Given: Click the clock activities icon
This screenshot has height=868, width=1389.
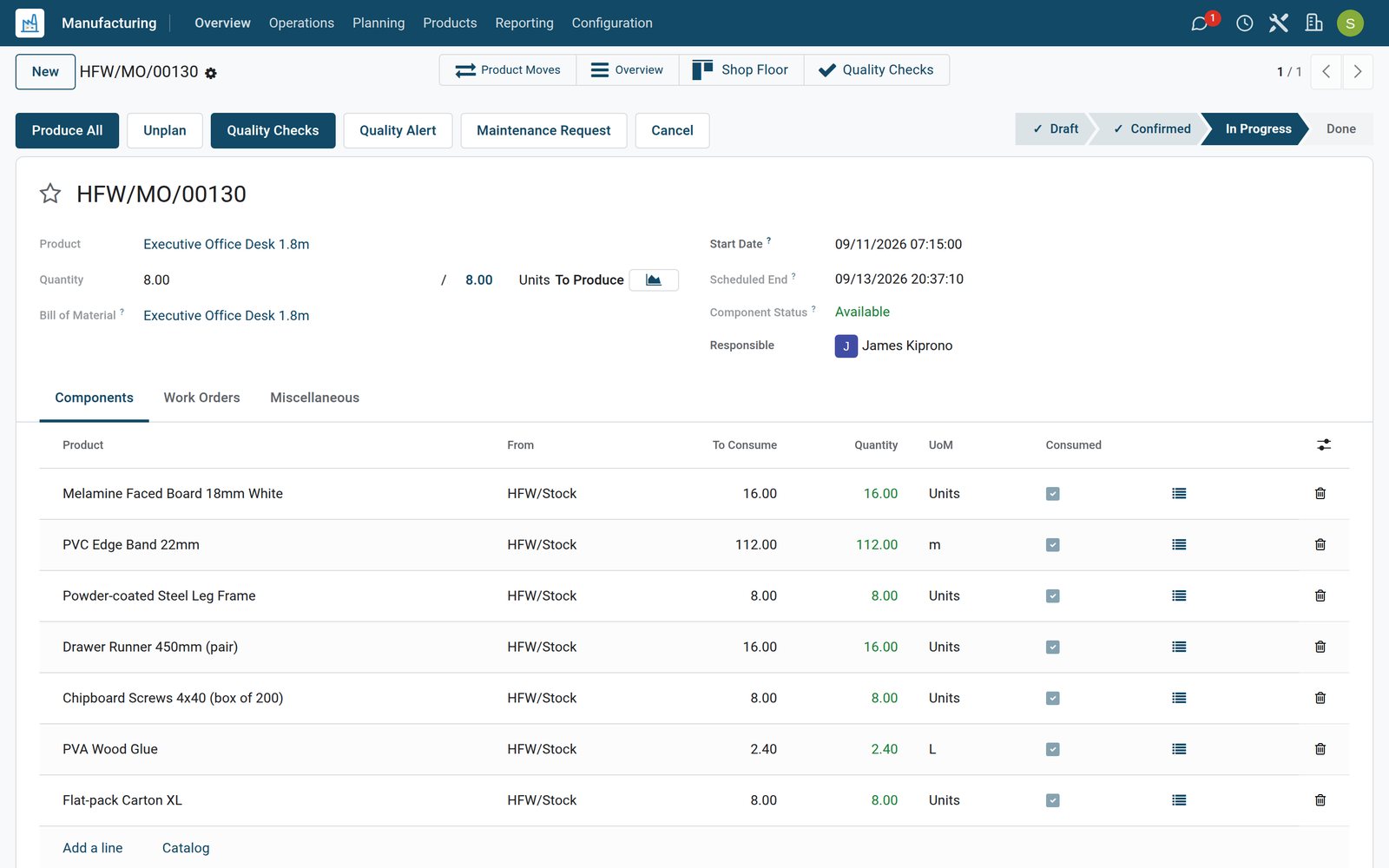Looking at the screenshot, I should click(x=1244, y=23).
